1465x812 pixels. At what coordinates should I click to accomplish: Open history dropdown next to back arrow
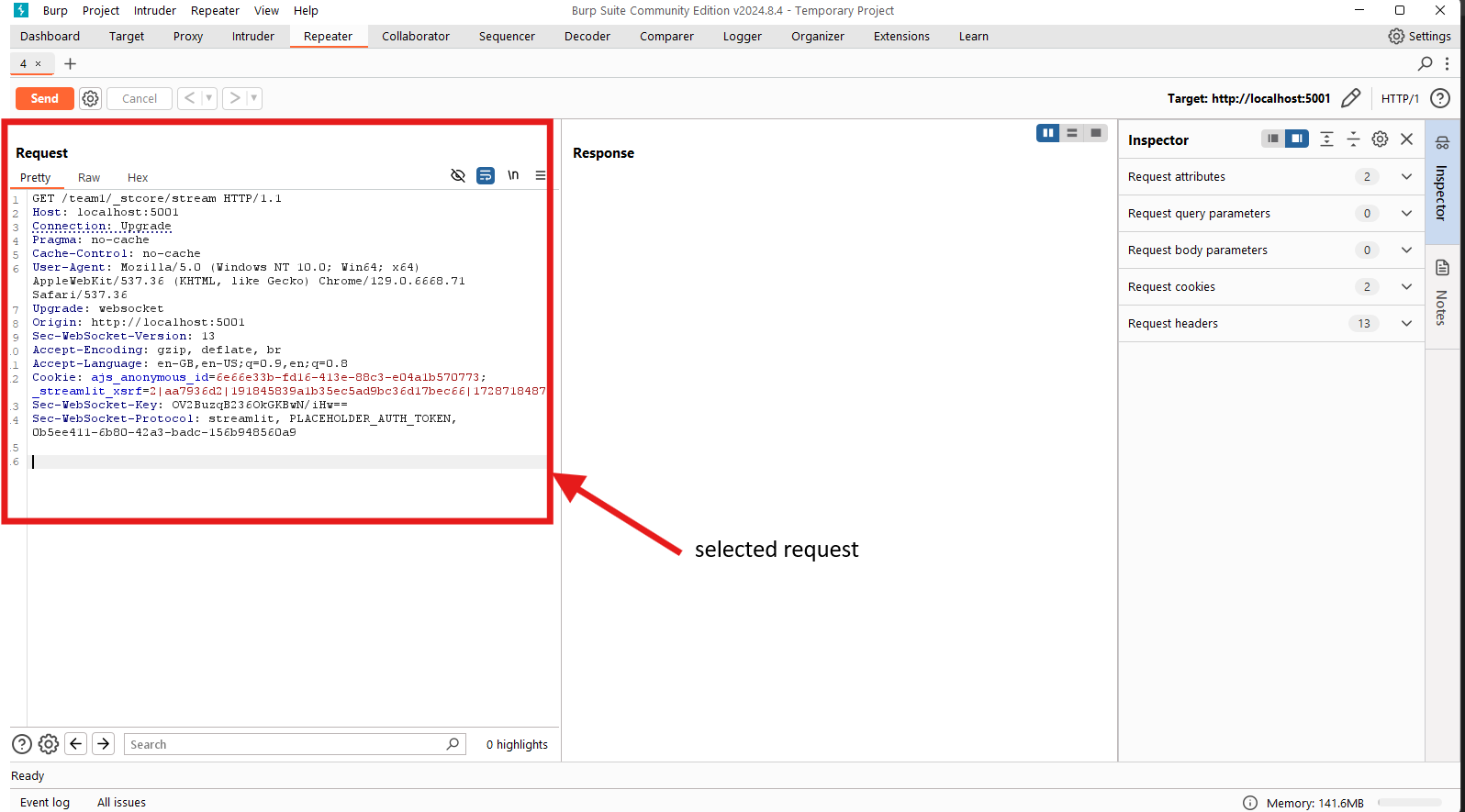click(x=208, y=98)
